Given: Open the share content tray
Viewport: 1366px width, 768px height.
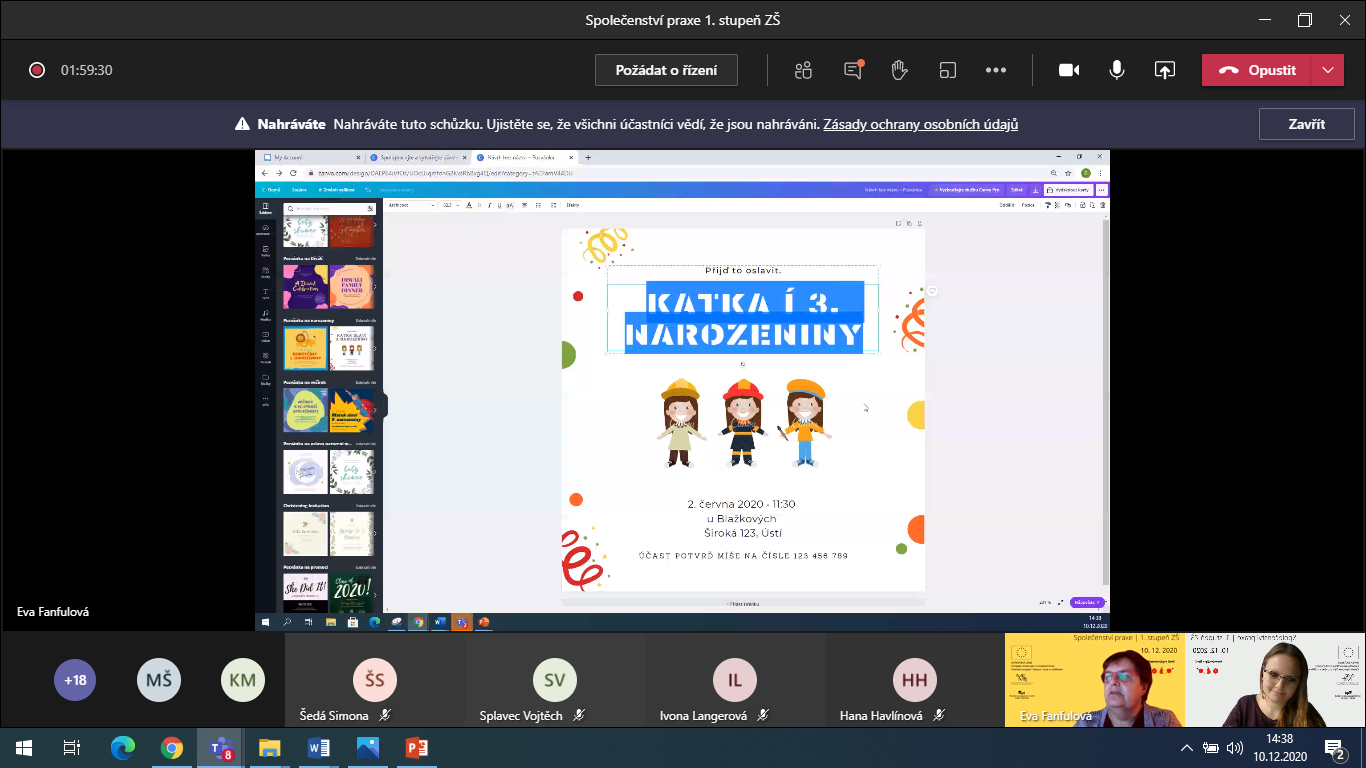Looking at the screenshot, I should point(1164,70).
